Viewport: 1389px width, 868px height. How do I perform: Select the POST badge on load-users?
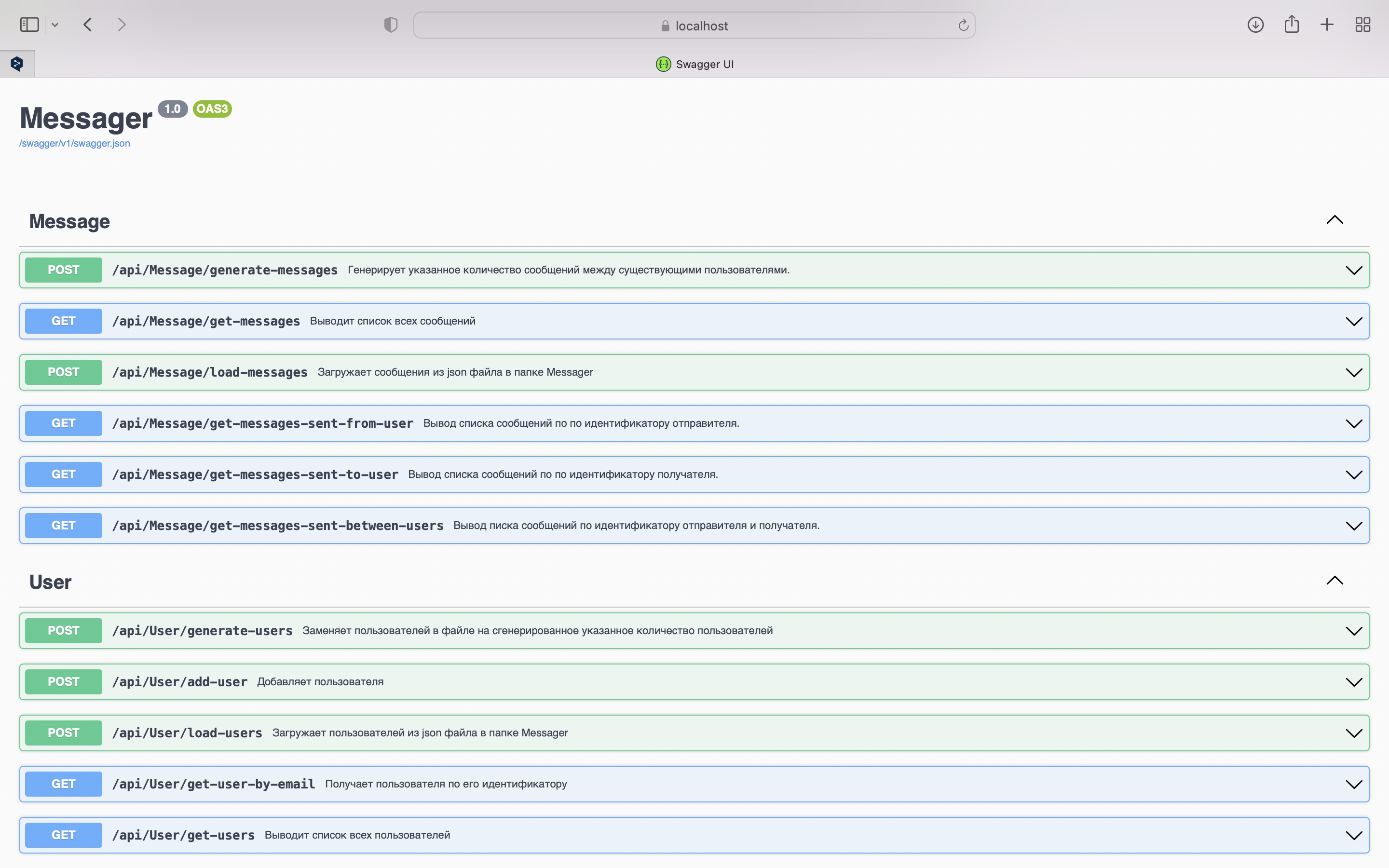[63, 732]
